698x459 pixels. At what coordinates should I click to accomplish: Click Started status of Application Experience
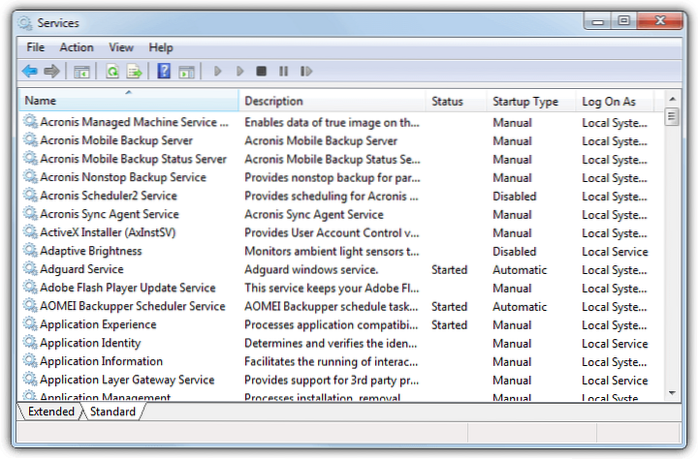pos(449,325)
